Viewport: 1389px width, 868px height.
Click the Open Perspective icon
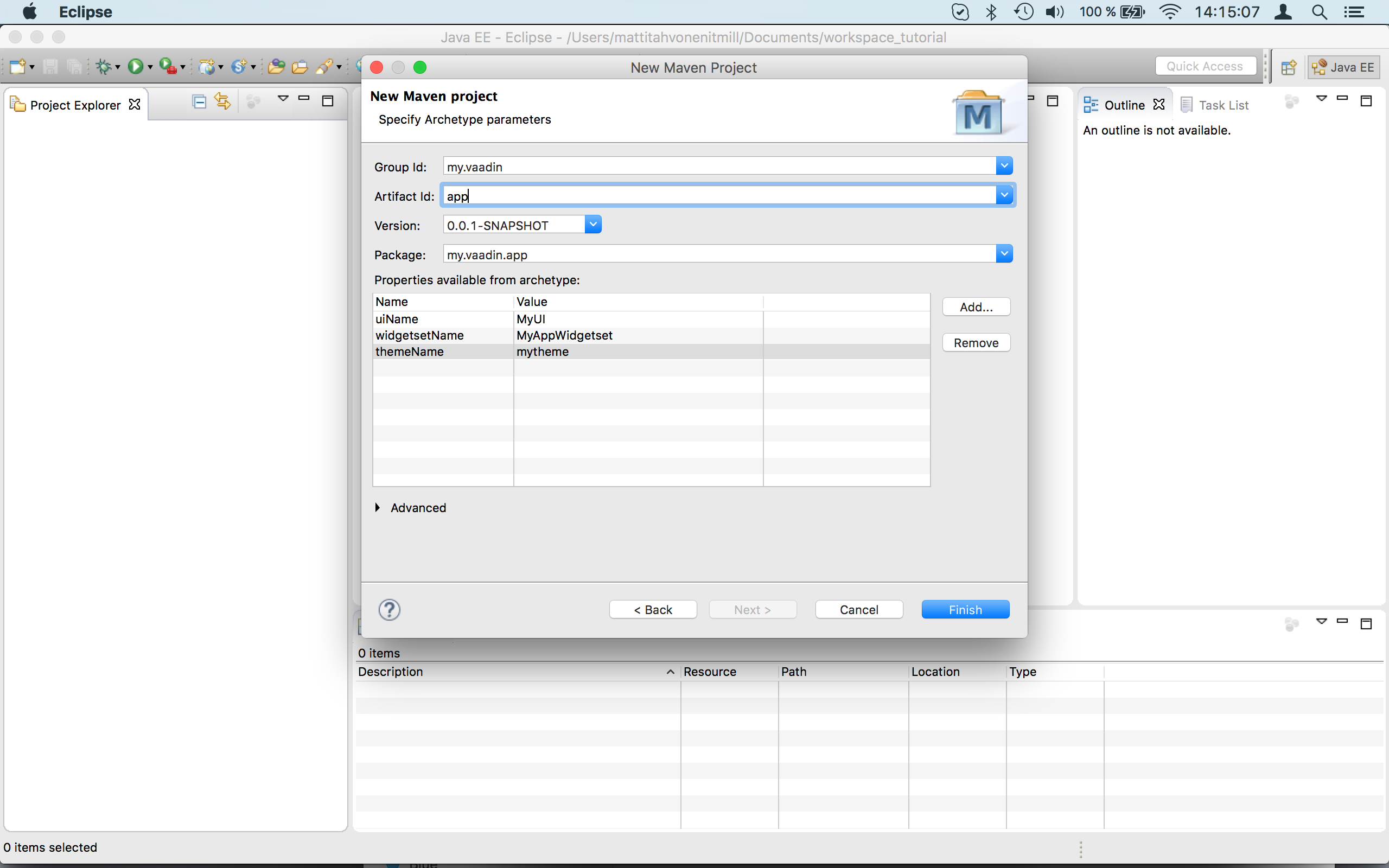1289,67
